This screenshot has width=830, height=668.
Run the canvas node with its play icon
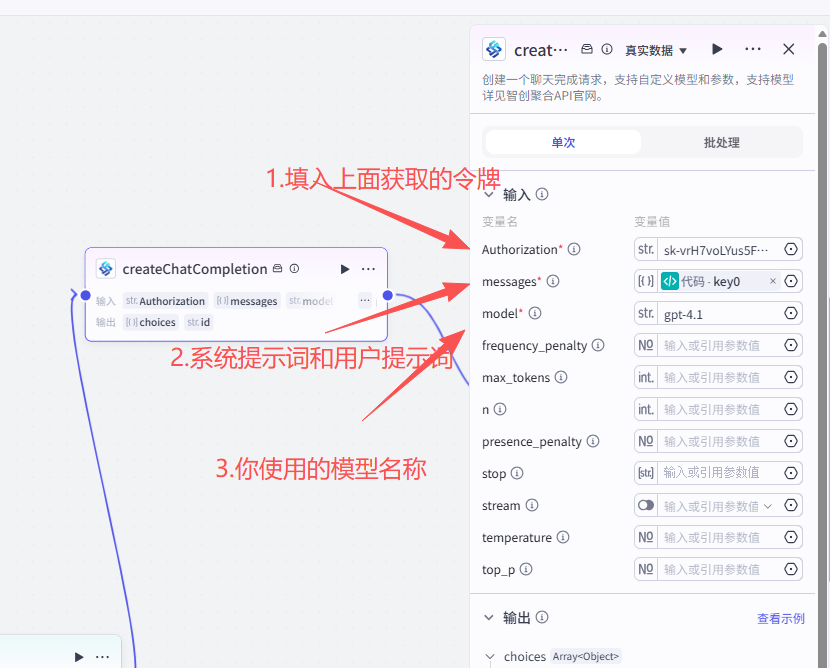[x=345, y=268]
